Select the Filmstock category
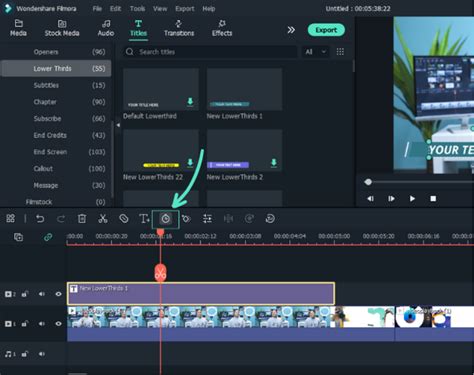 tap(57, 202)
